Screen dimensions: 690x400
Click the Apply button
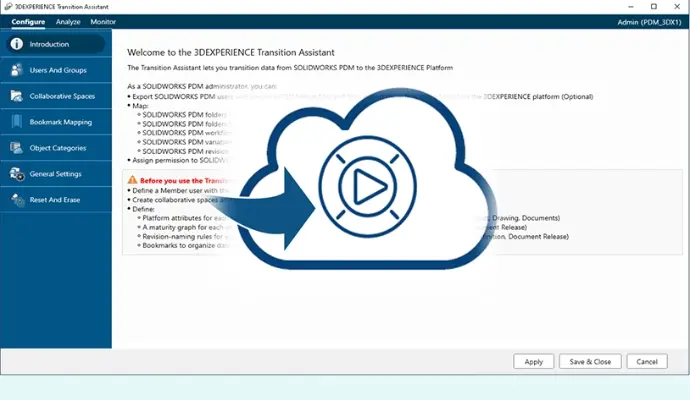(533, 361)
